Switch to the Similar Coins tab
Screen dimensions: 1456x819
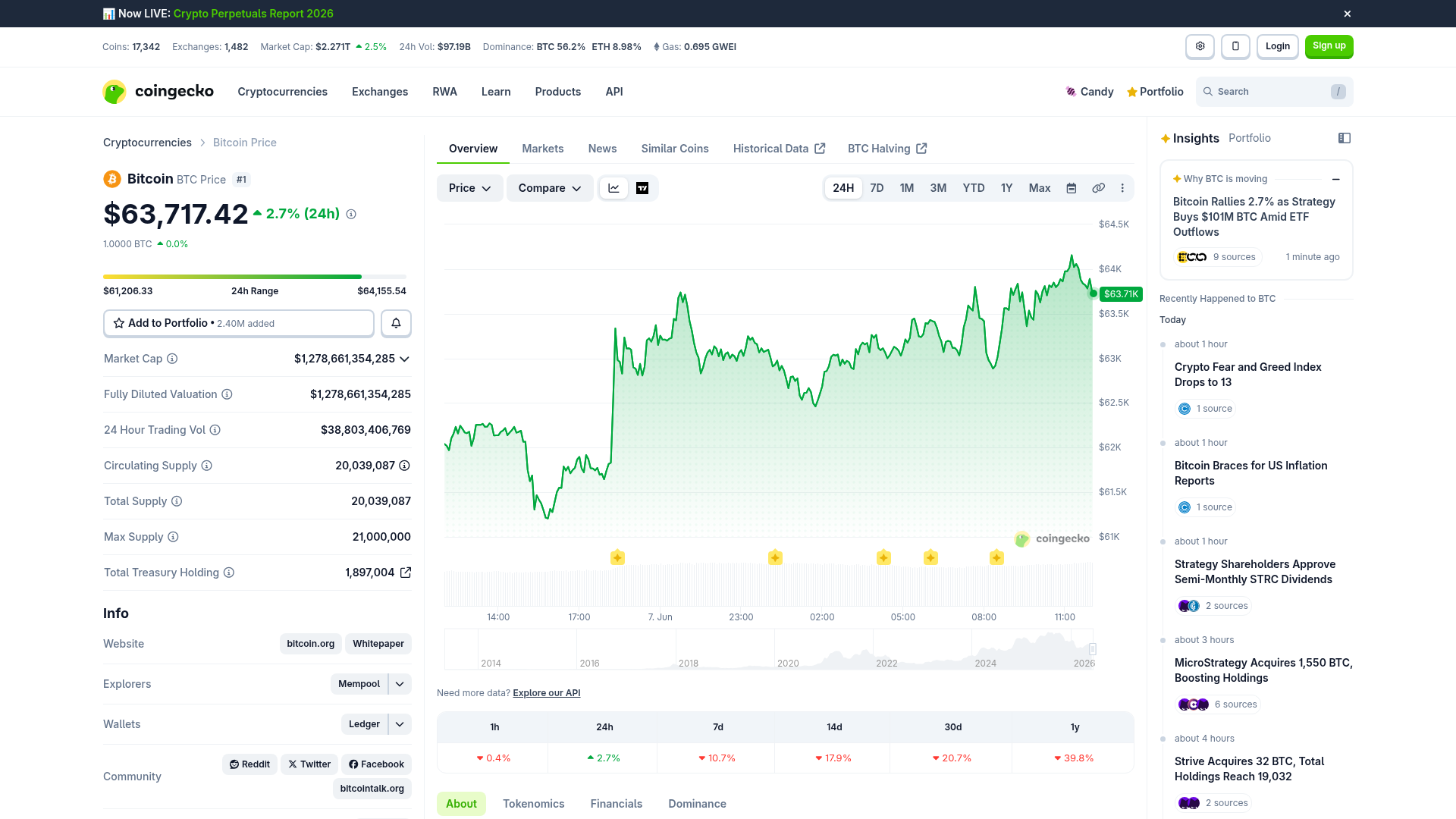pos(675,149)
